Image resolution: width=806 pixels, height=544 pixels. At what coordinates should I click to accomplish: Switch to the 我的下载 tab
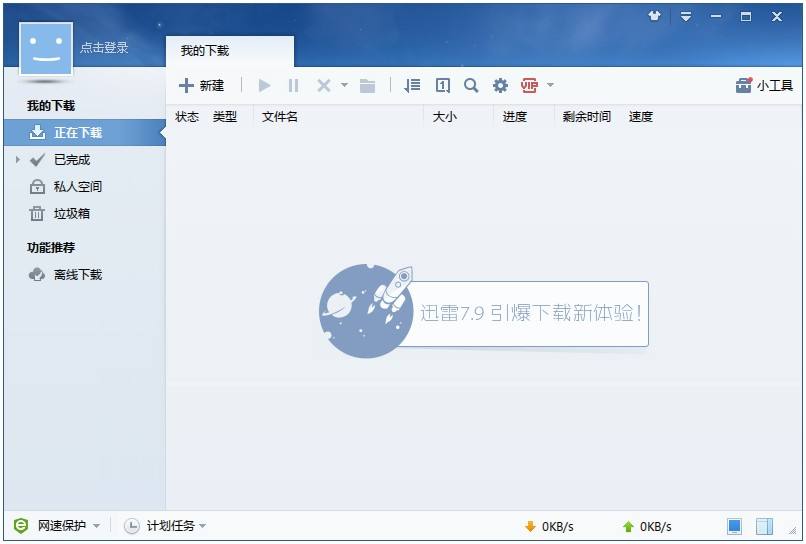pos(230,51)
